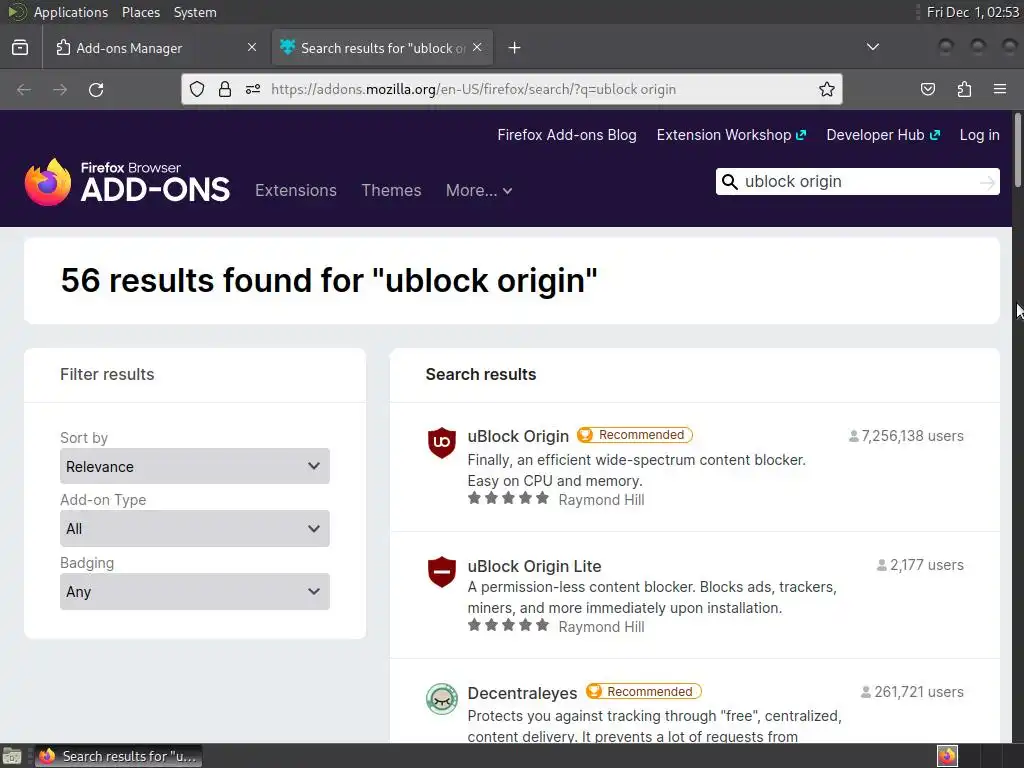This screenshot has height=768, width=1024.
Task: Go back with the back arrow
Action: coord(24,89)
